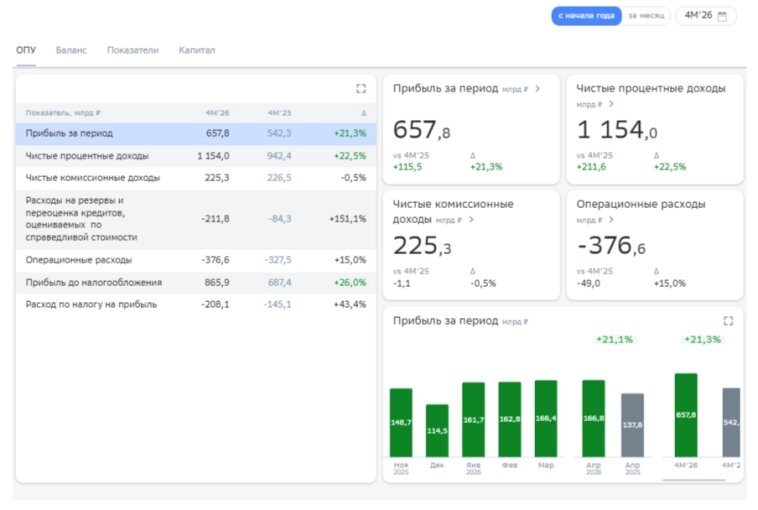Click the 1 154,0 value in table

click(213, 156)
